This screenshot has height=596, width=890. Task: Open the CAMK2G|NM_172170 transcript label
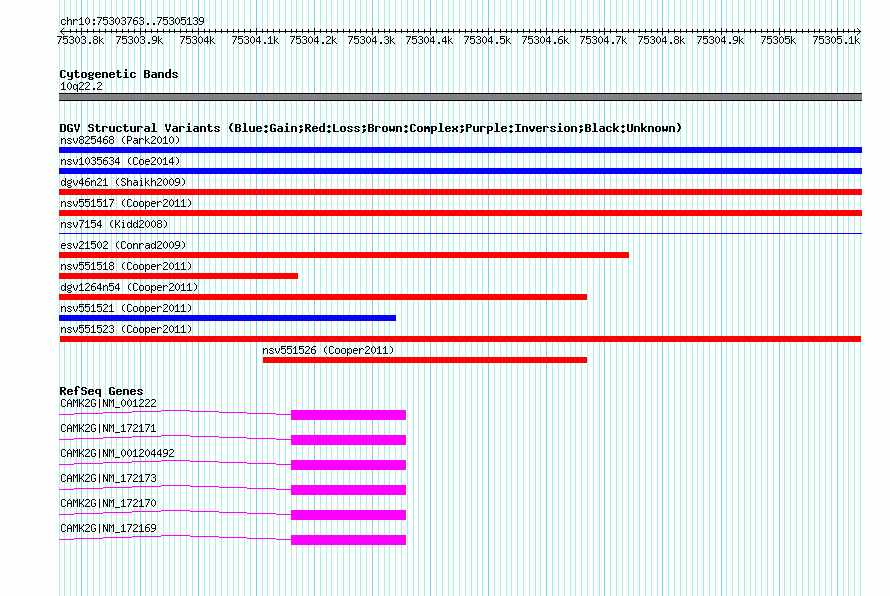tap(108, 503)
